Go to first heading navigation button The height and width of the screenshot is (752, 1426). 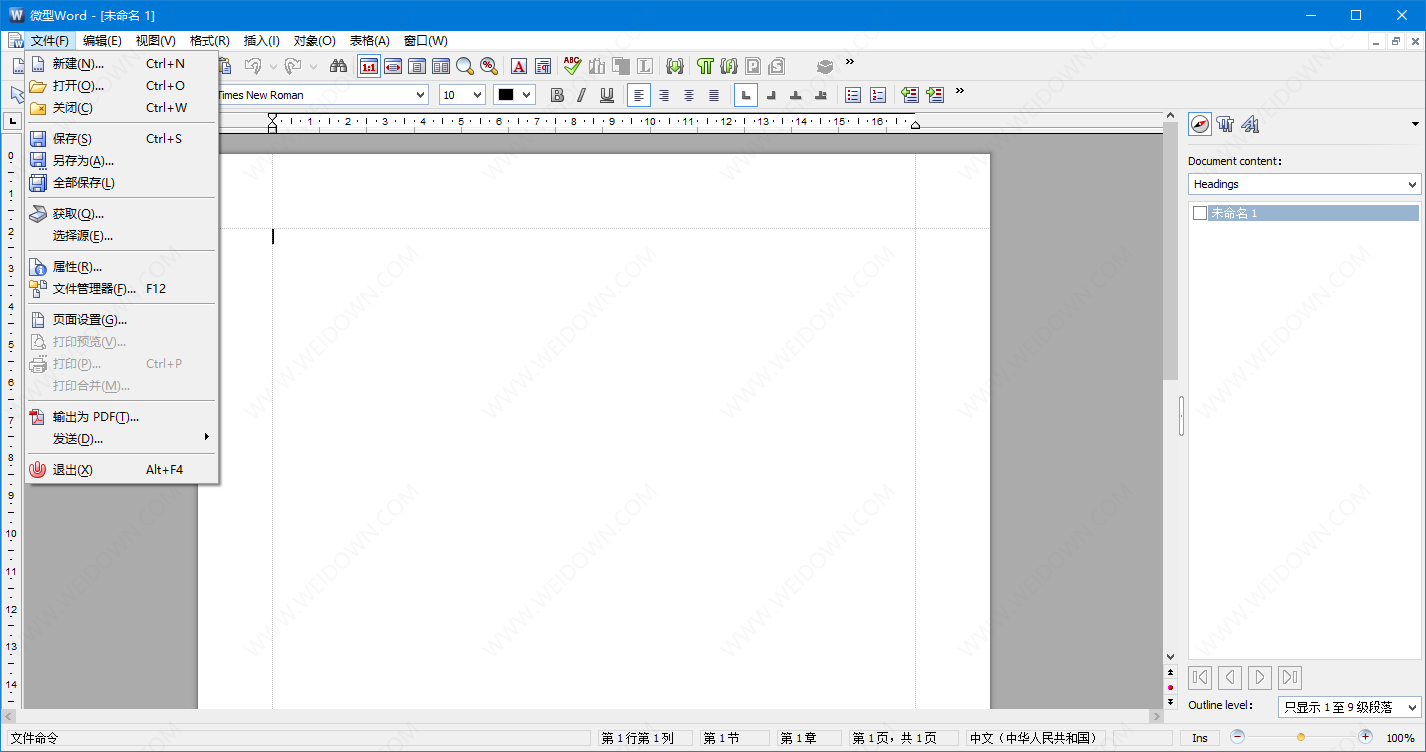[x=1200, y=677]
